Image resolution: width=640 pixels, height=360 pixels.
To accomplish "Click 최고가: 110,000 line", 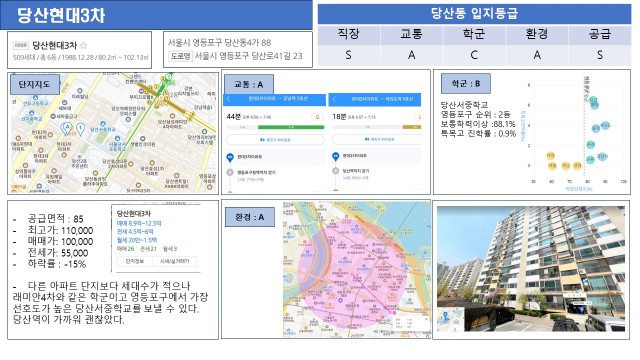I will point(60,230).
